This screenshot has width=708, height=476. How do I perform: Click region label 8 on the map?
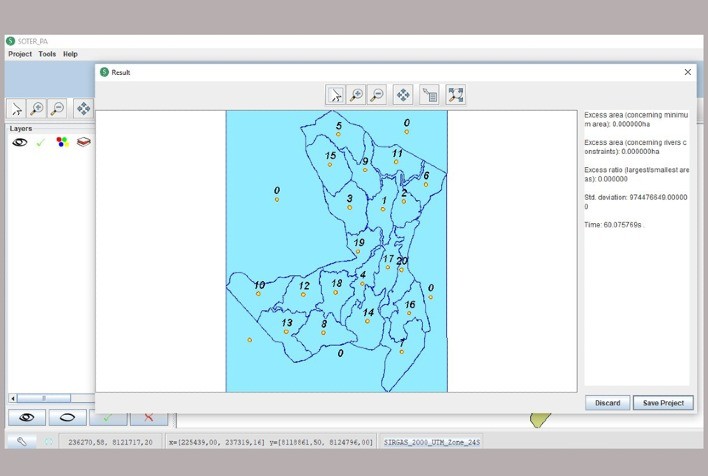pos(324,324)
